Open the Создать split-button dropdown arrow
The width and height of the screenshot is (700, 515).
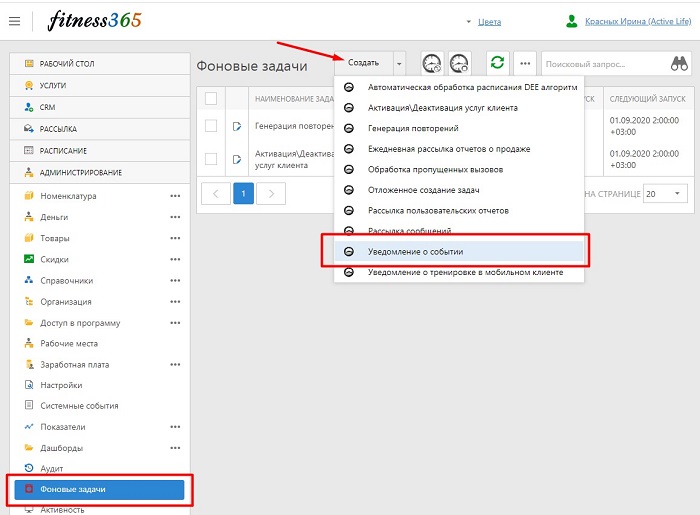coord(399,63)
